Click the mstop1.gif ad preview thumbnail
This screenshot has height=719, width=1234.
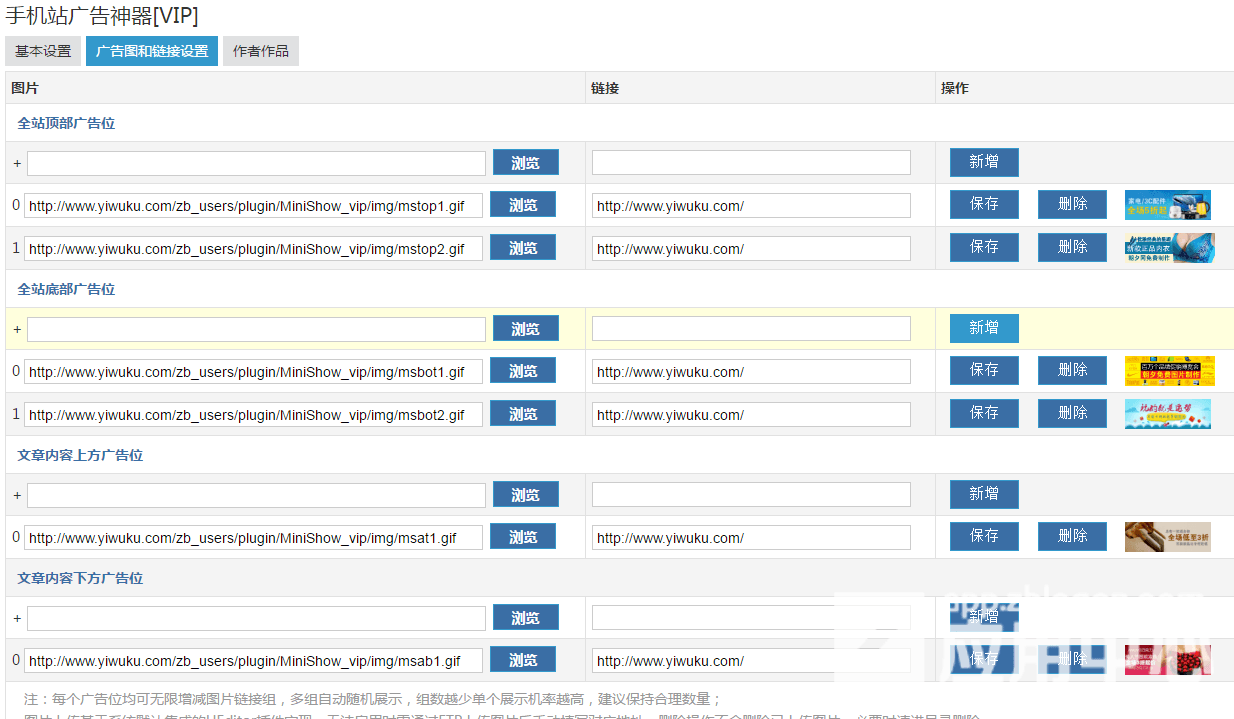[x=1167, y=205]
